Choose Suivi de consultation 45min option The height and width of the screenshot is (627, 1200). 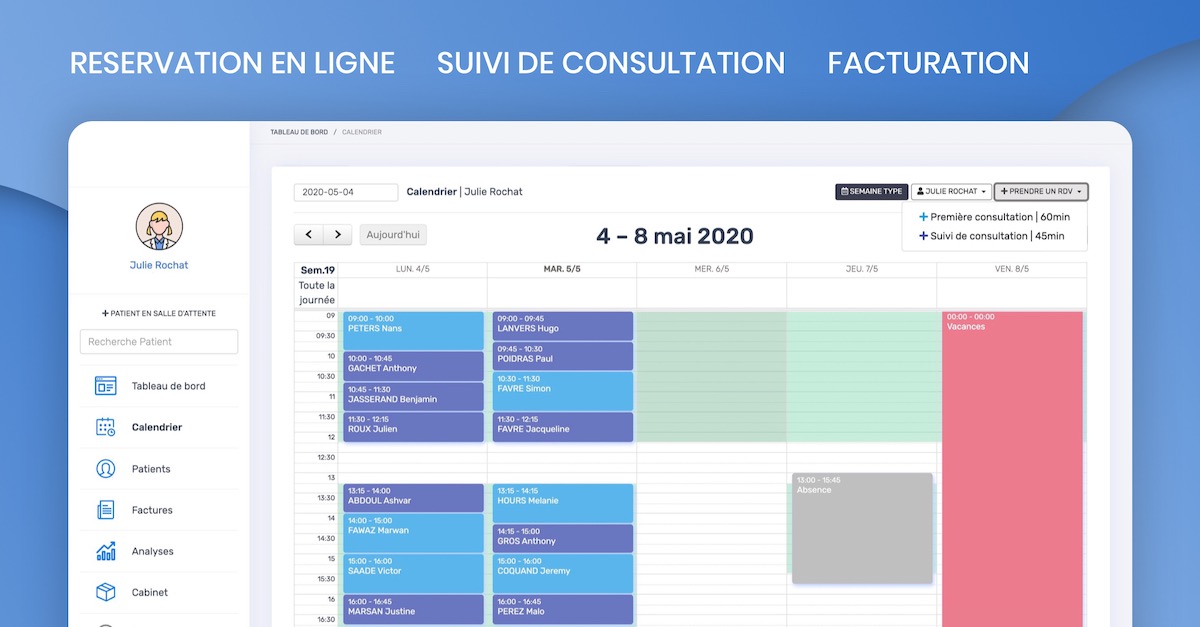coord(991,236)
